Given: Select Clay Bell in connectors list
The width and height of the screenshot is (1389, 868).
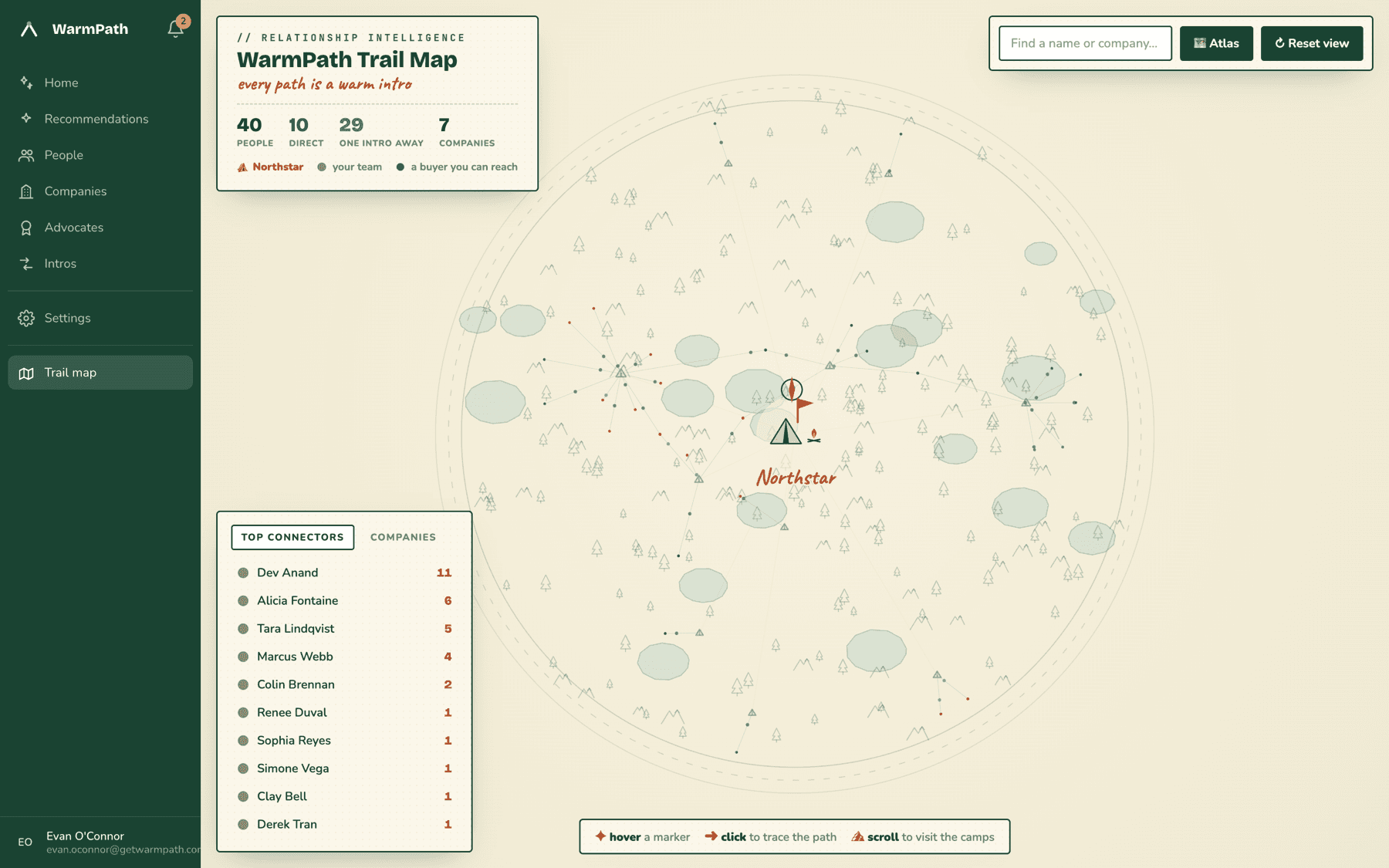Looking at the screenshot, I should pos(344,796).
